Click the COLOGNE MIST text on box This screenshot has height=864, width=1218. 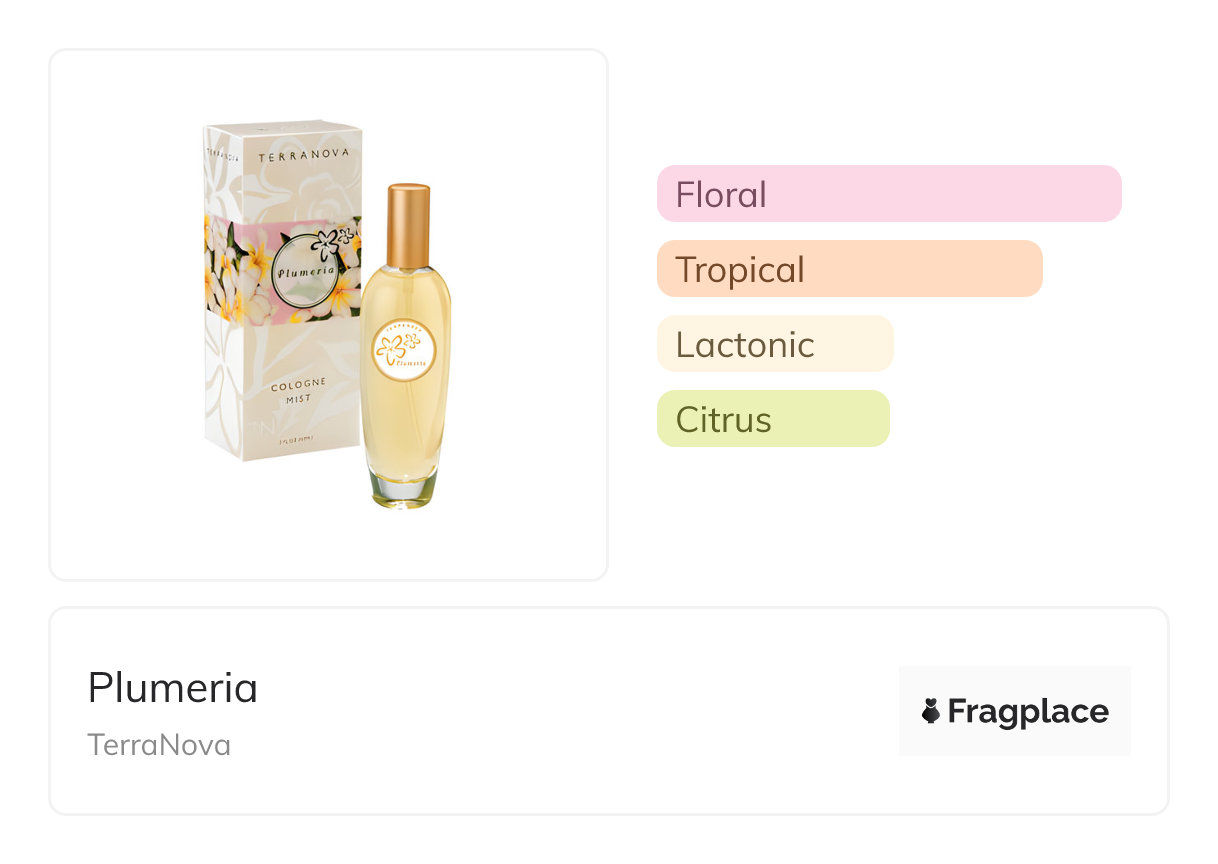299,391
